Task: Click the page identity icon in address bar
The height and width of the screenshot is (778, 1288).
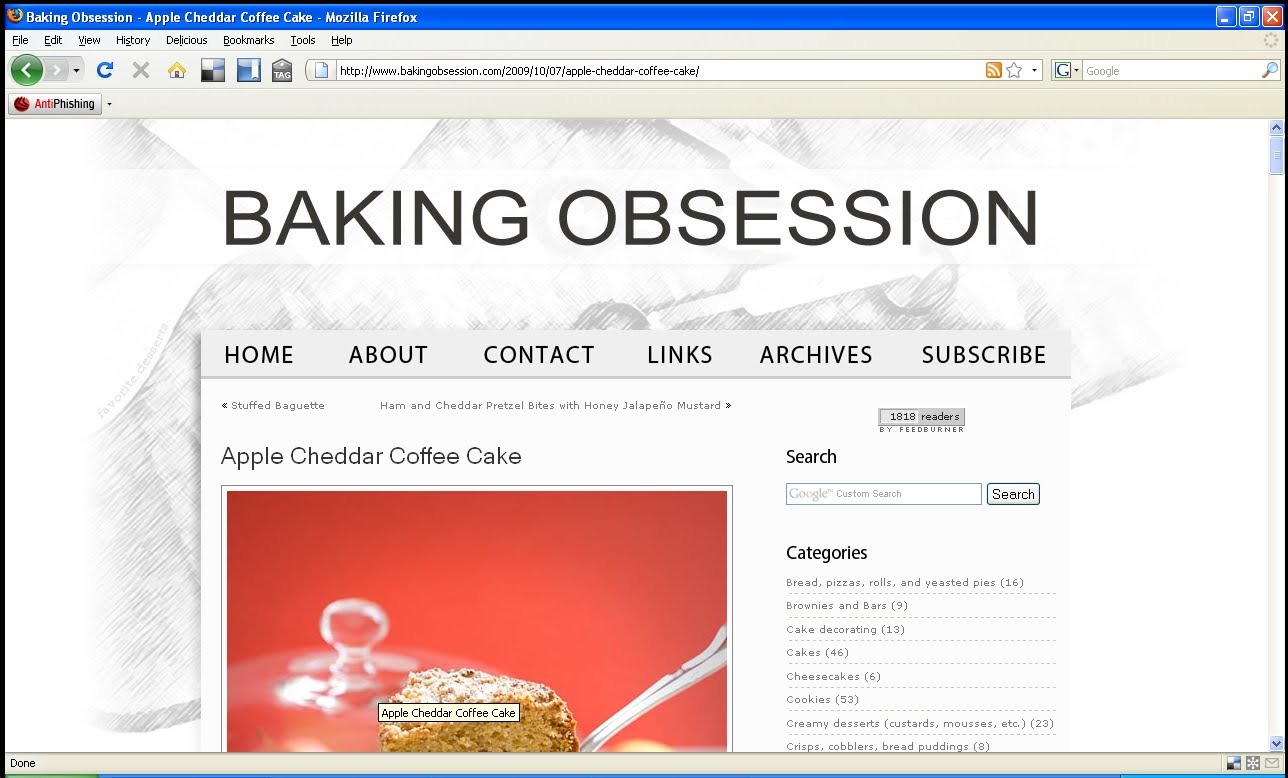Action: [x=321, y=70]
